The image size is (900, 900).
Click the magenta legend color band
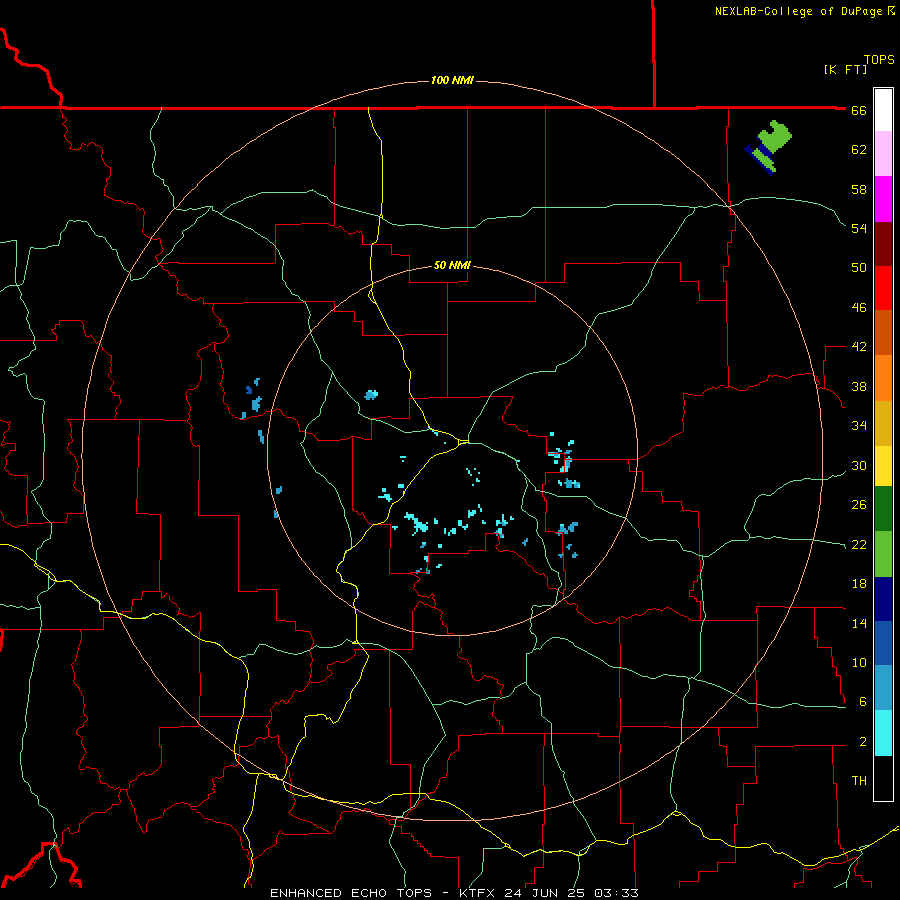click(883, 199)
